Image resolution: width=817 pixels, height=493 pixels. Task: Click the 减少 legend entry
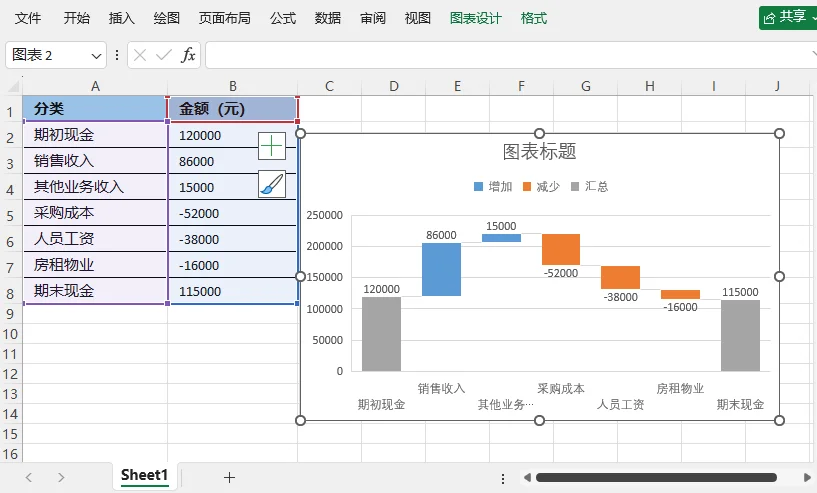click(x=541, y=187)
